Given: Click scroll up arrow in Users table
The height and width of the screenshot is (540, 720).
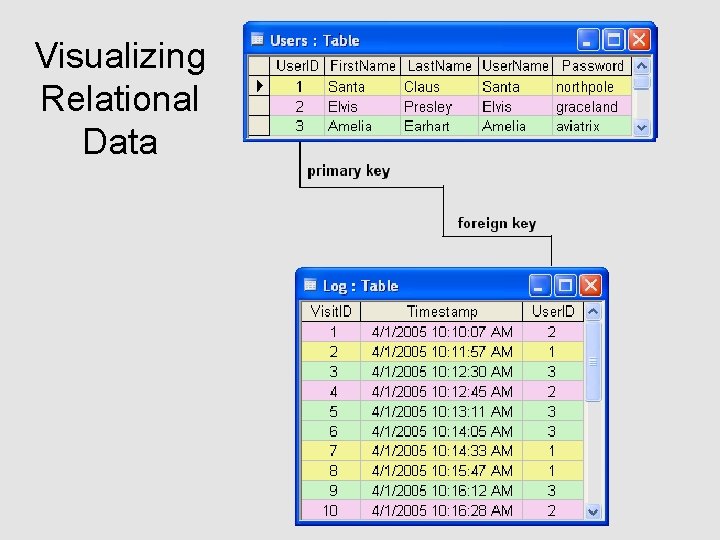Looking at the screenshot, I should [x=641, y=66].
